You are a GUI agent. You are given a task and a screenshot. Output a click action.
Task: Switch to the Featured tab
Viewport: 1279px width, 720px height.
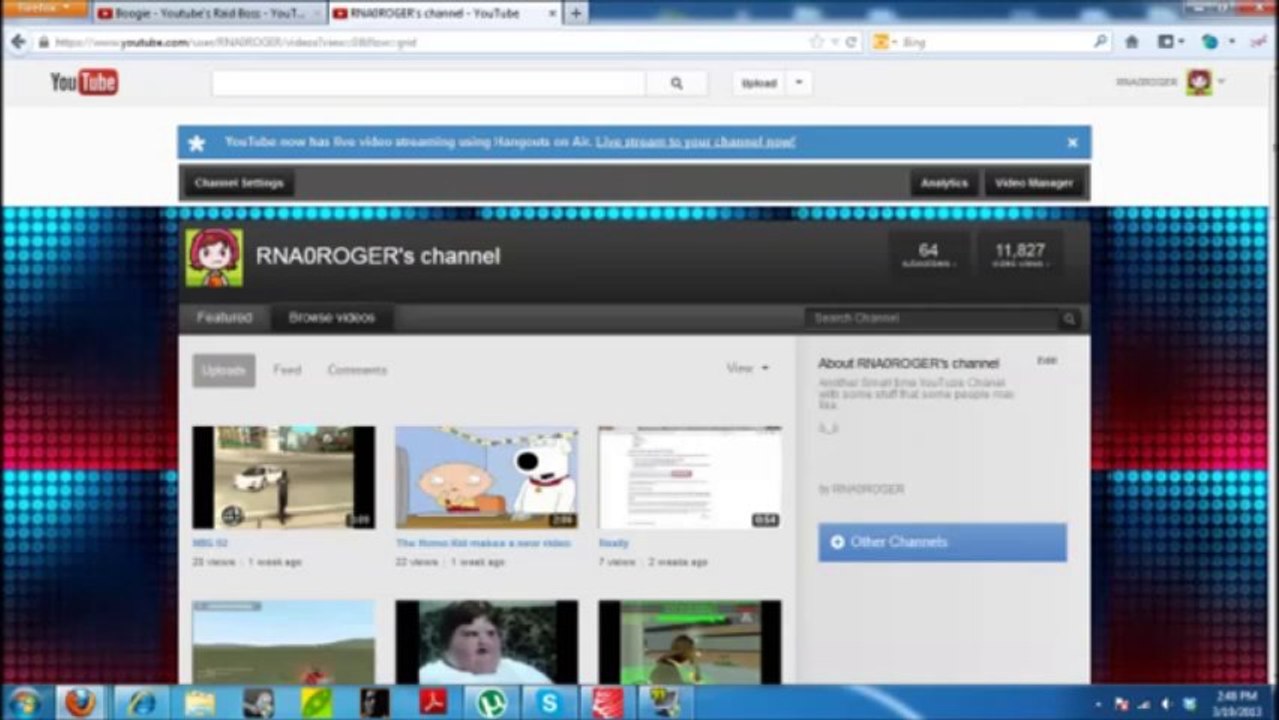pos(224,318)
